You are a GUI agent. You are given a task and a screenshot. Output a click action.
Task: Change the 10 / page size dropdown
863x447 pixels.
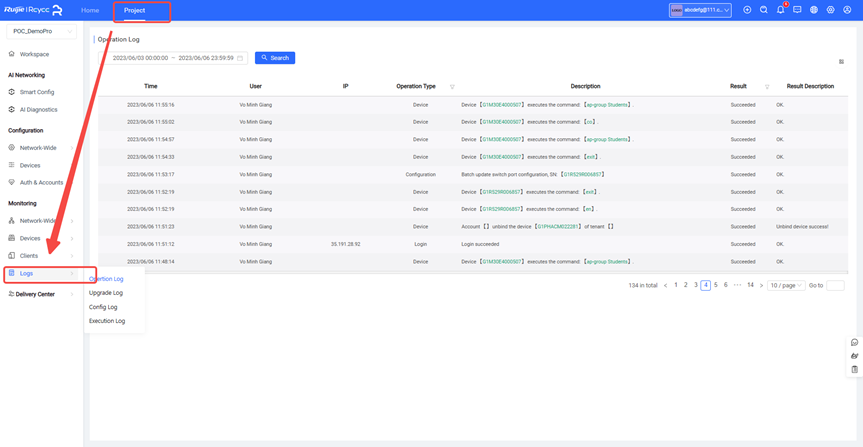pyautogui.click(x=786, y=285)
